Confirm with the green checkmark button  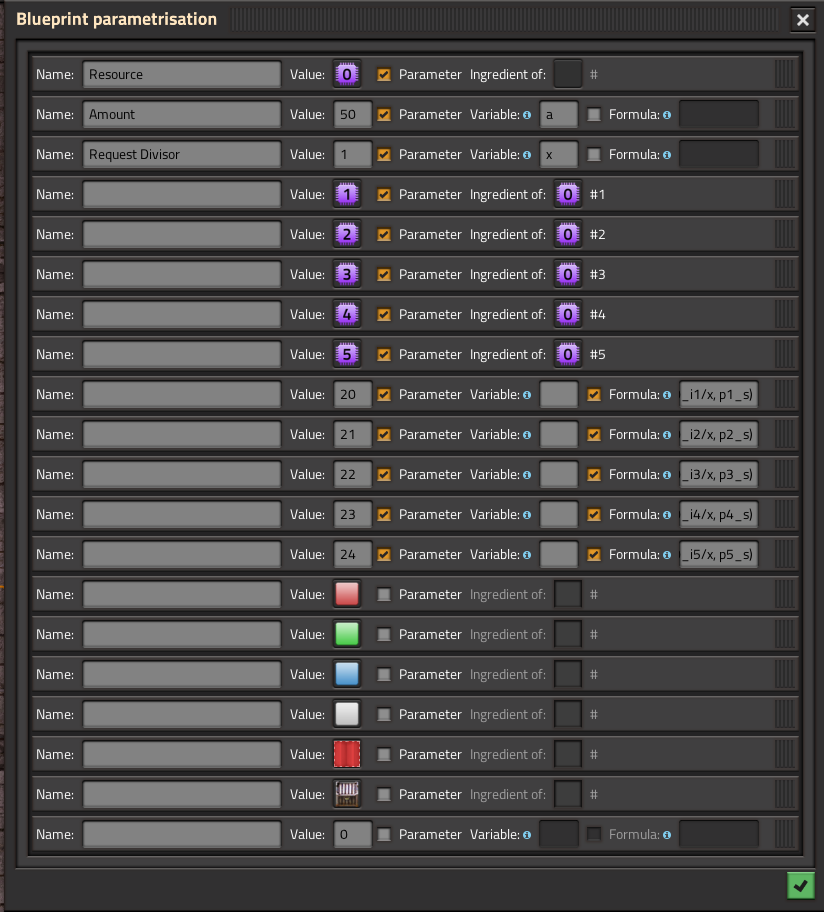click(800, 885)
